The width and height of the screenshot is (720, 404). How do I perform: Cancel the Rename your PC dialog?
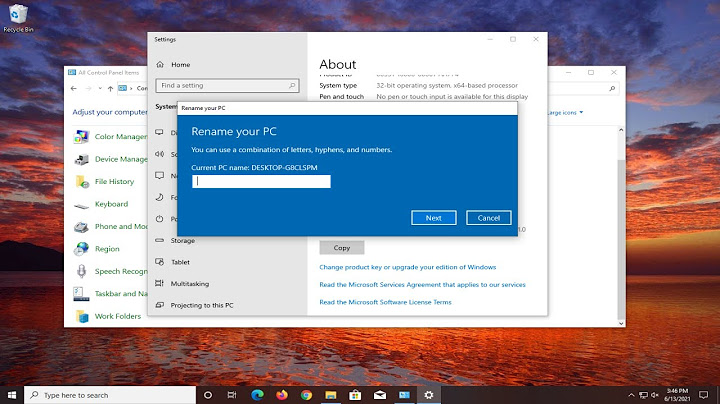coord(489,218)
